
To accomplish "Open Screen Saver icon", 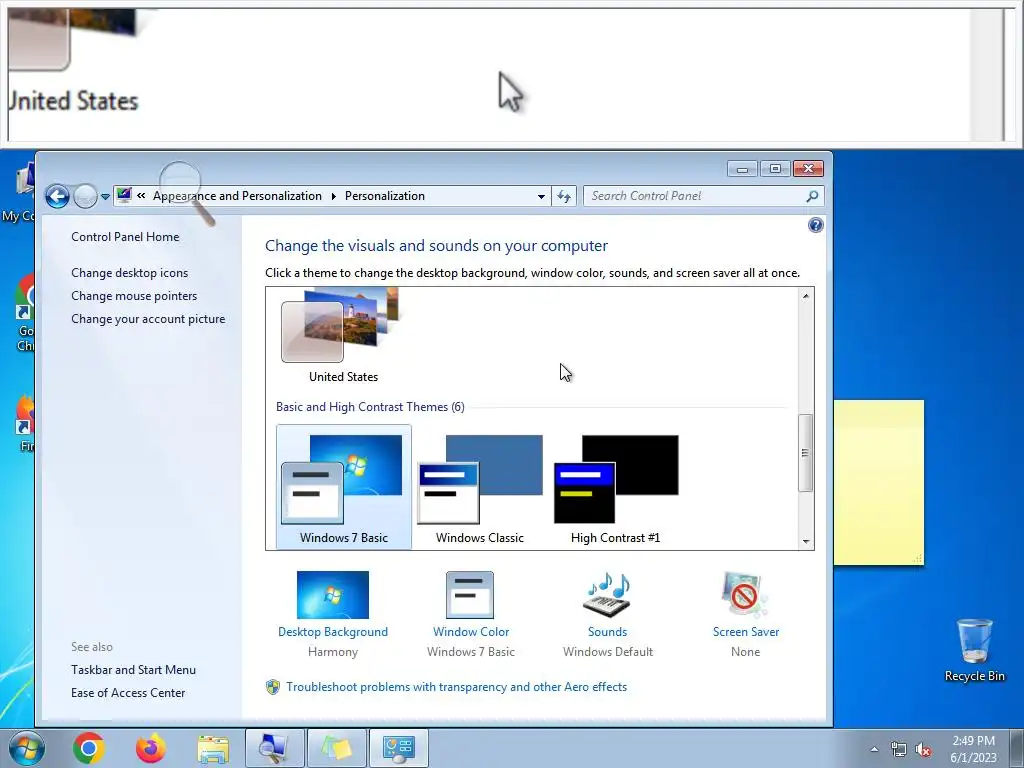I will pos(744,595).
